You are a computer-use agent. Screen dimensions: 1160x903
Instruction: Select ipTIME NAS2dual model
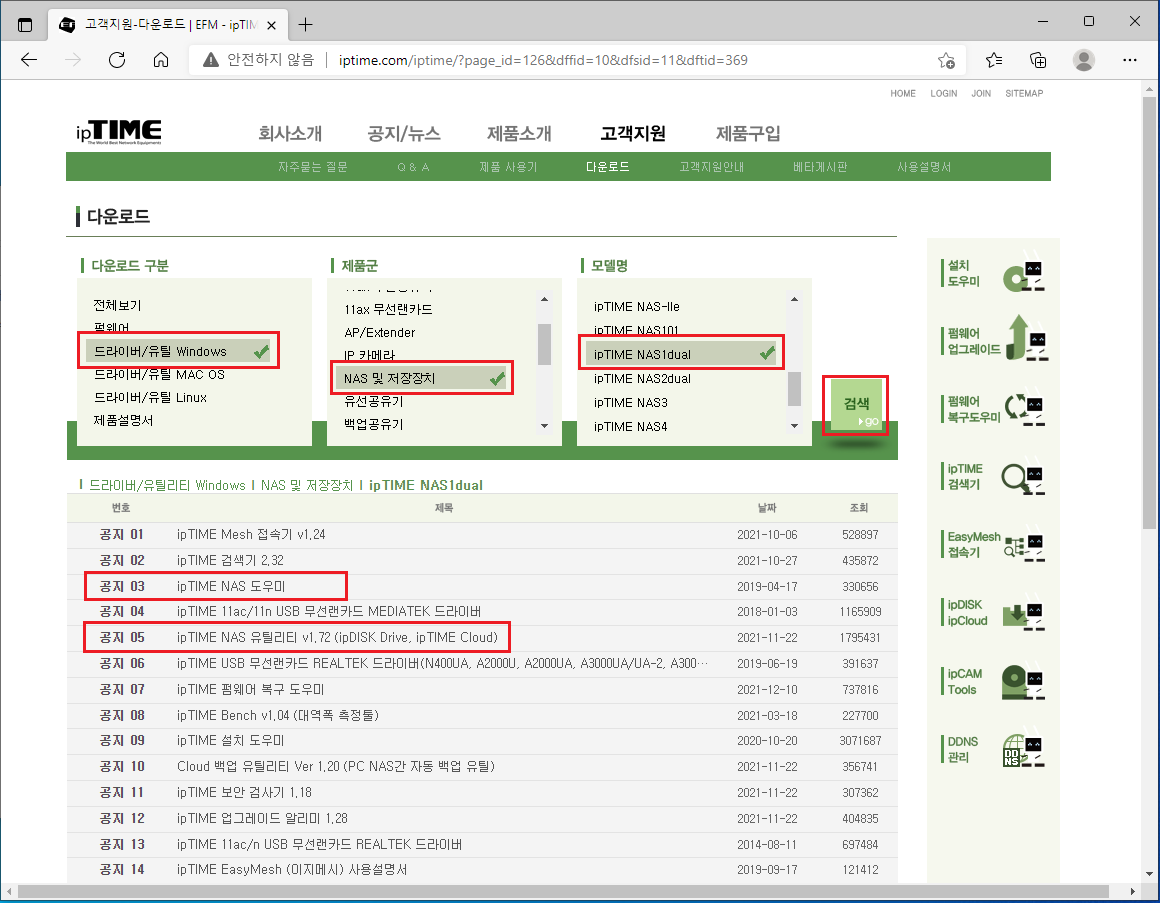coord(642,378)
